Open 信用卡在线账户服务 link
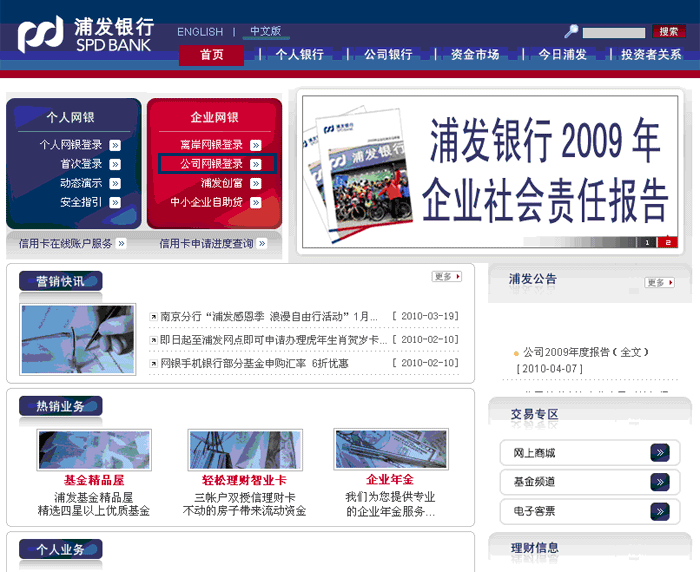700x572 pixels. coord(66,243)
